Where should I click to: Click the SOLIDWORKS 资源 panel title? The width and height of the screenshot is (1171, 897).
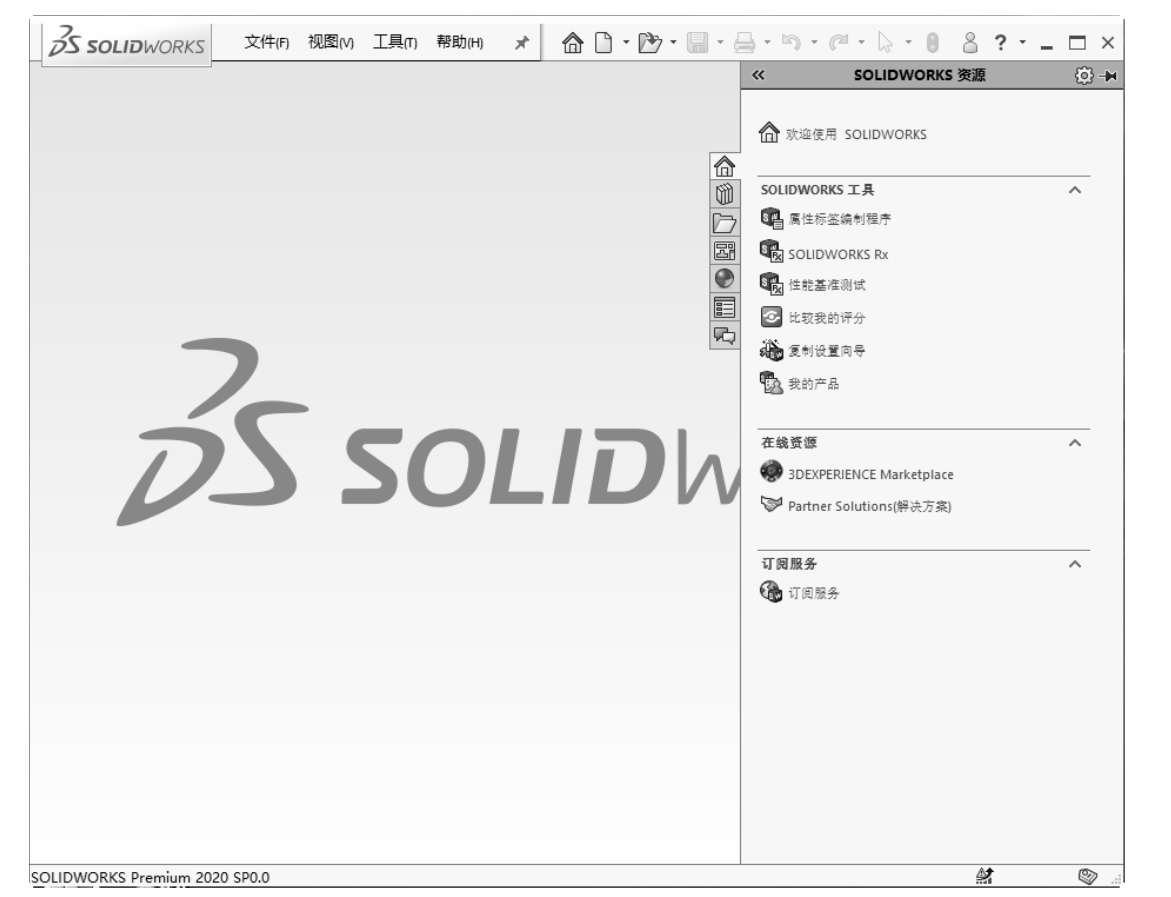tap(919, 75)
